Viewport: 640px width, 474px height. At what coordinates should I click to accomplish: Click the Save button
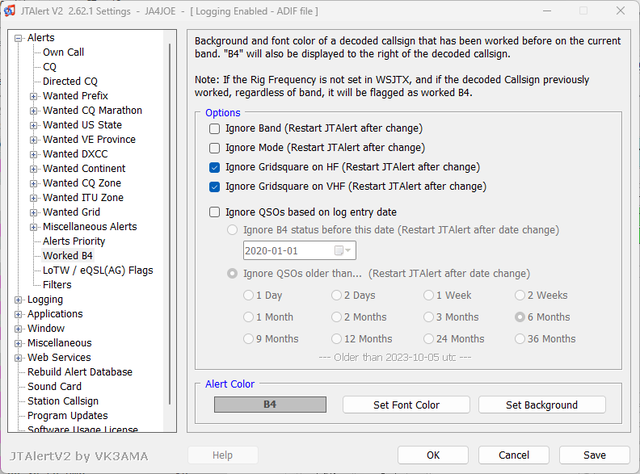coord(594,455)
